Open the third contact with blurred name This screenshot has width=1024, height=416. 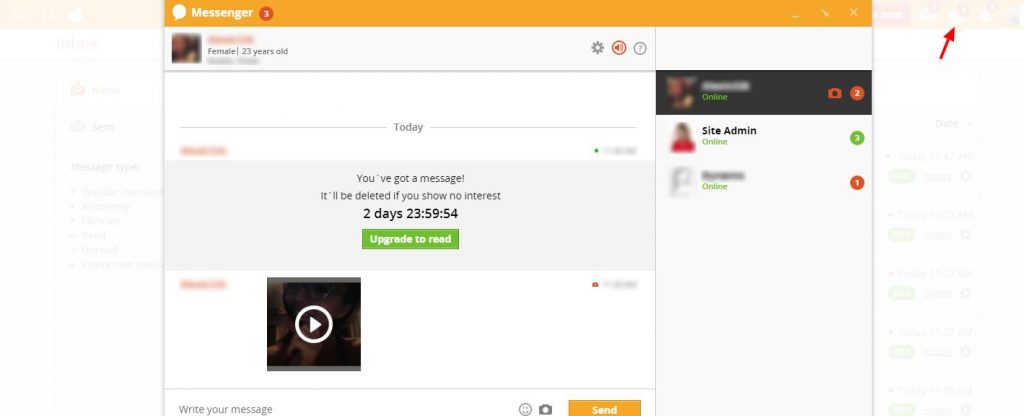pyautogui.click(x=763, y=182)
